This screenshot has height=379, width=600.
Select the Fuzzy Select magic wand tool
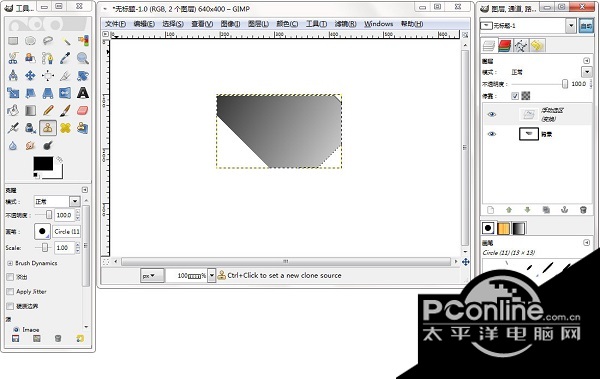click(65, 41)
